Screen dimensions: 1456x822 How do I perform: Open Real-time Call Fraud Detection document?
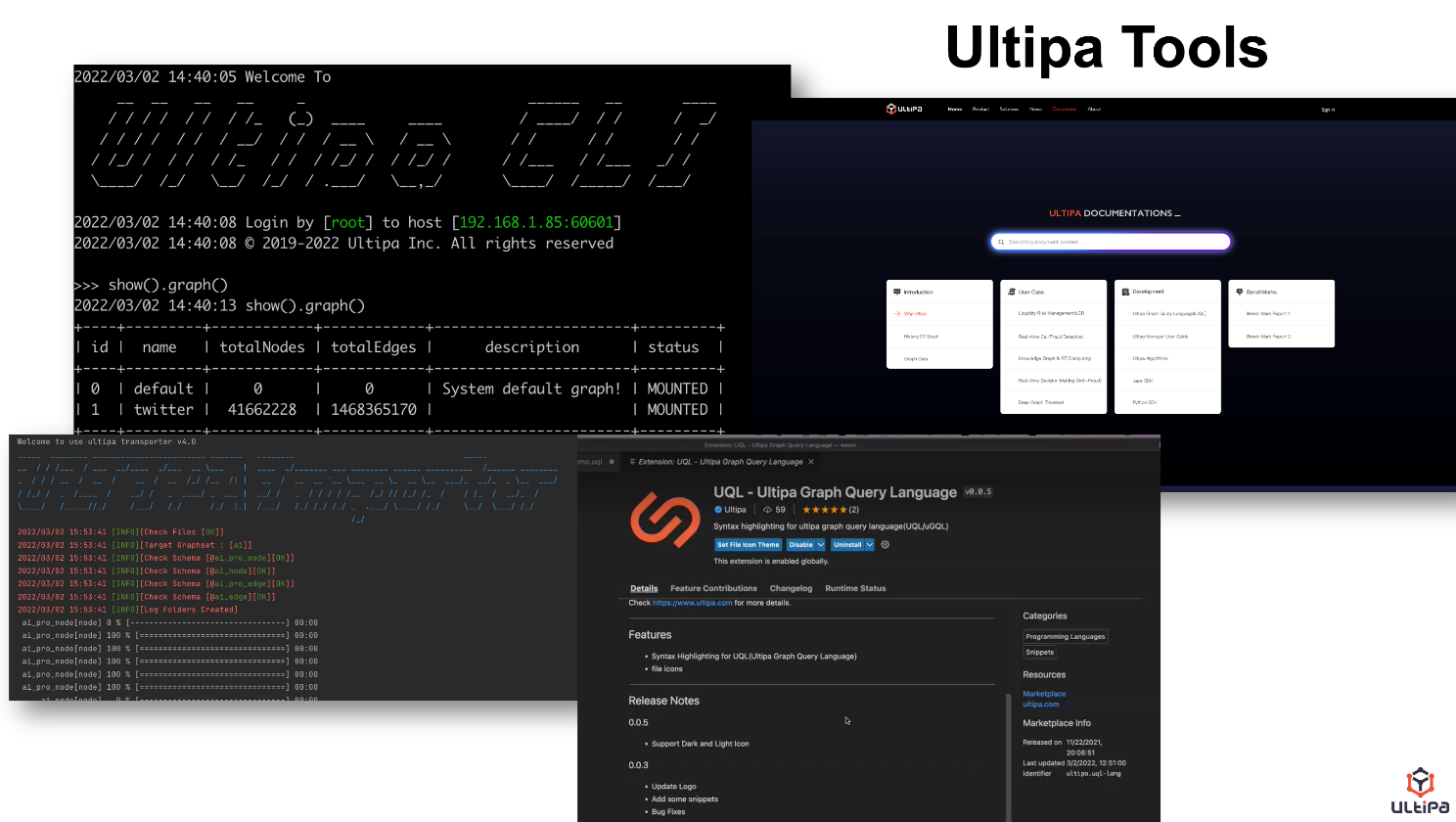(x=1051, y=337)
